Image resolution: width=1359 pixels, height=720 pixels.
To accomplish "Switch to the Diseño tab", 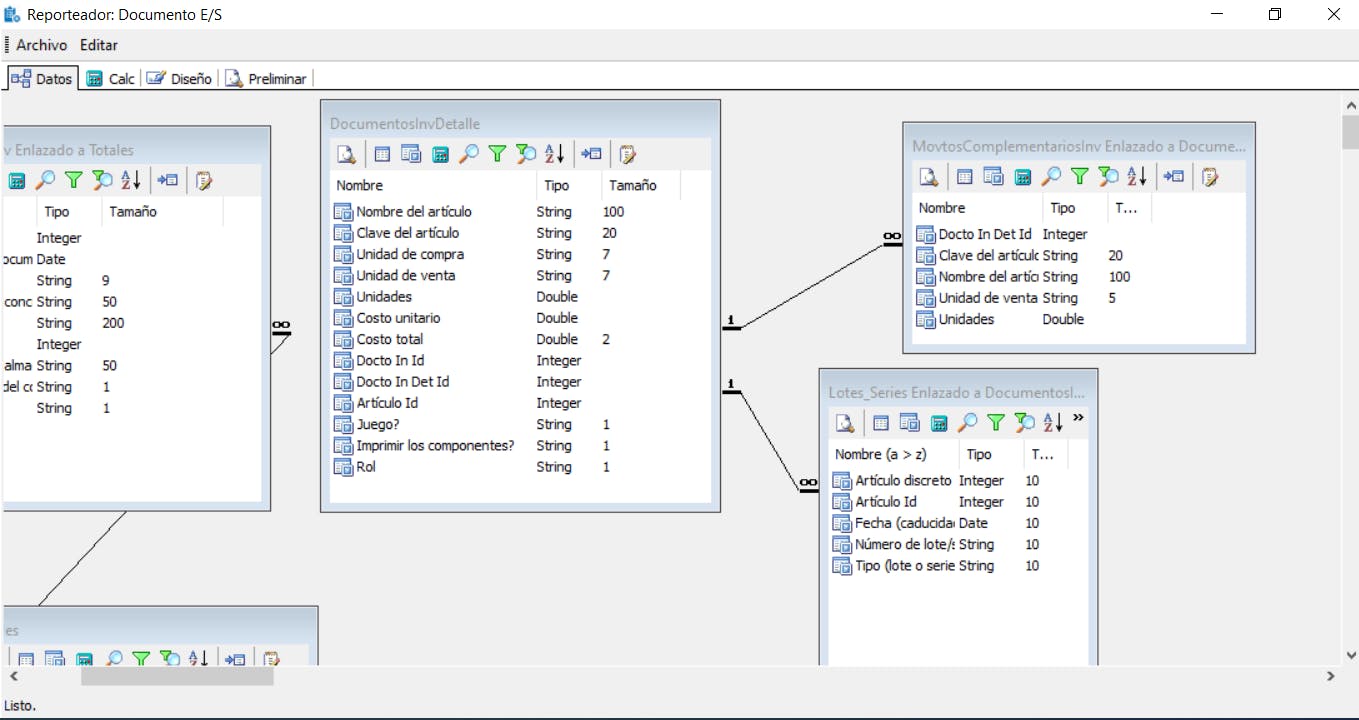I will click(x=179, y=79).
